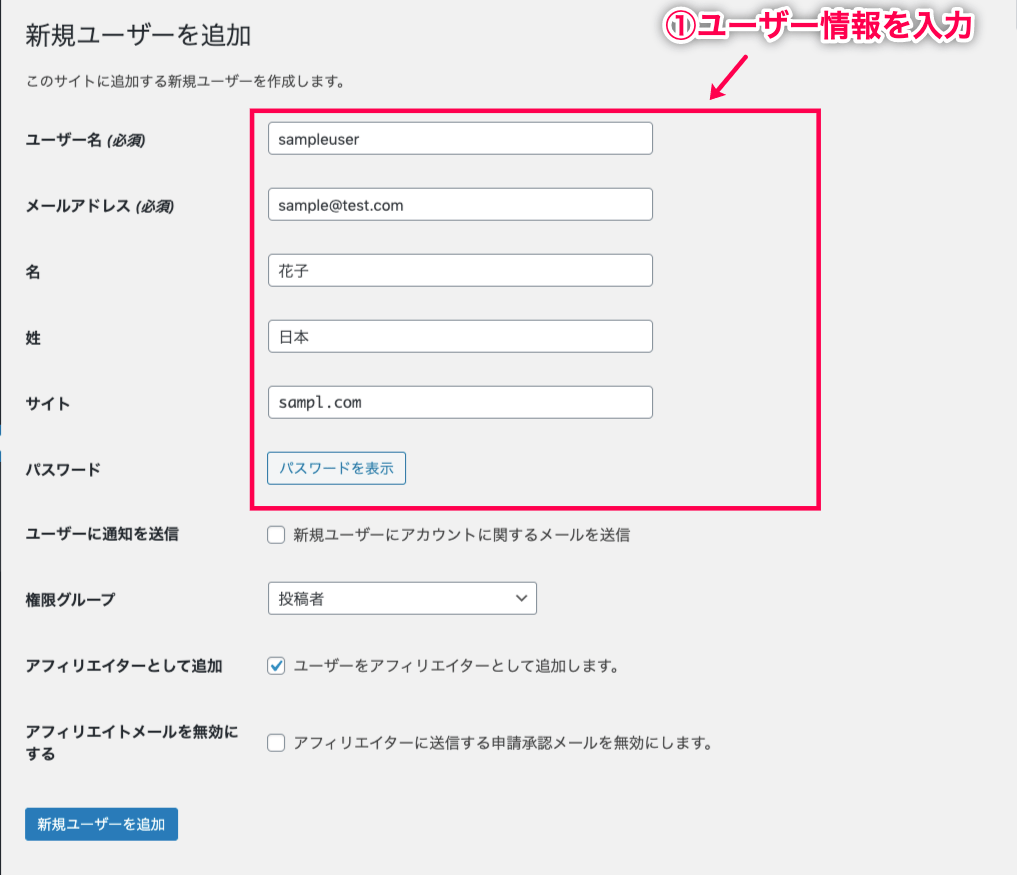Open the 権限グループ dropdown showing 投稿者

[x=402, y=599]
